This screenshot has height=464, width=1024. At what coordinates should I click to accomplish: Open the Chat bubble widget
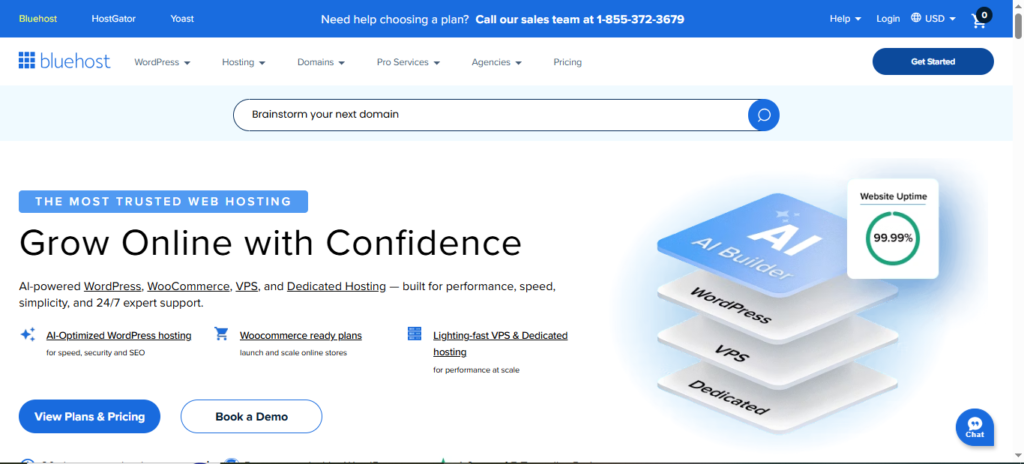(x=974, y=427)
